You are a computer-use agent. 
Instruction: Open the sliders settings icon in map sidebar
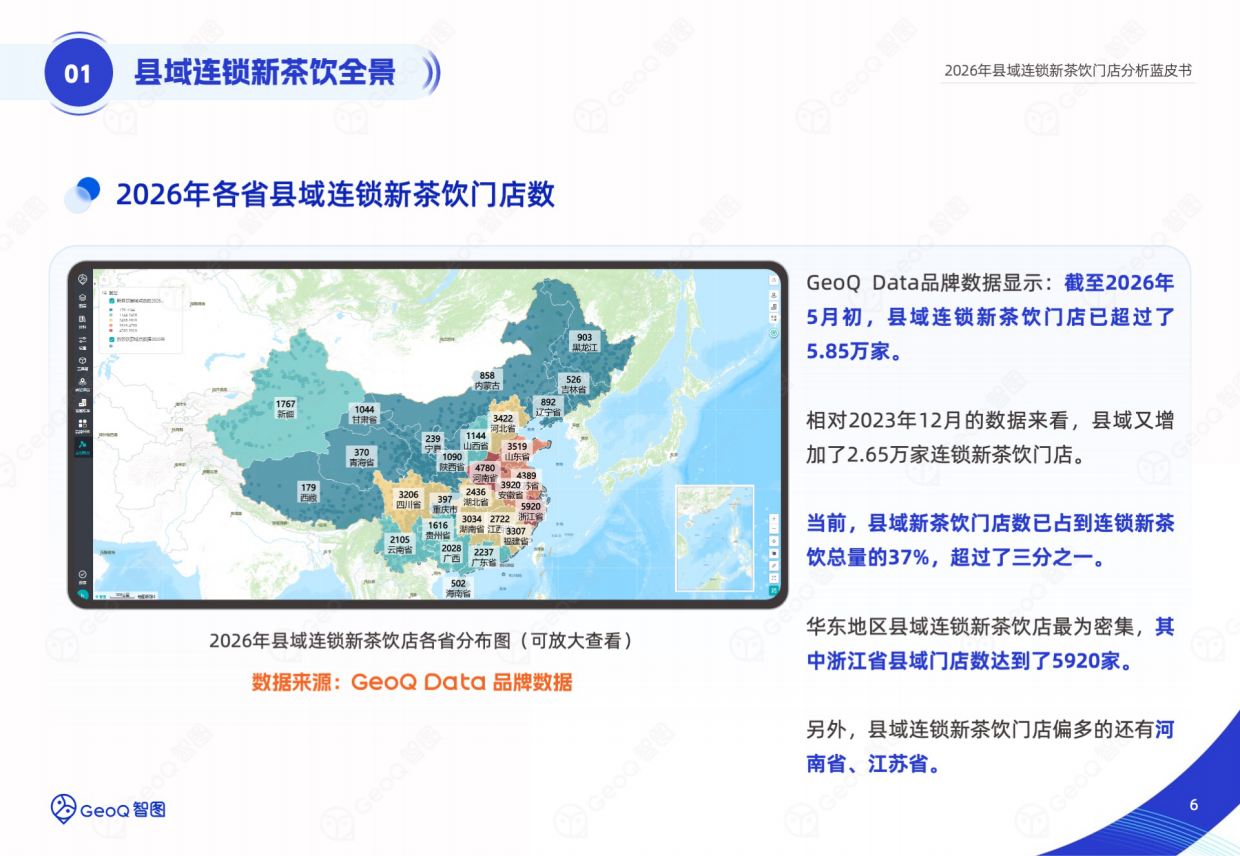pos(83,340)
